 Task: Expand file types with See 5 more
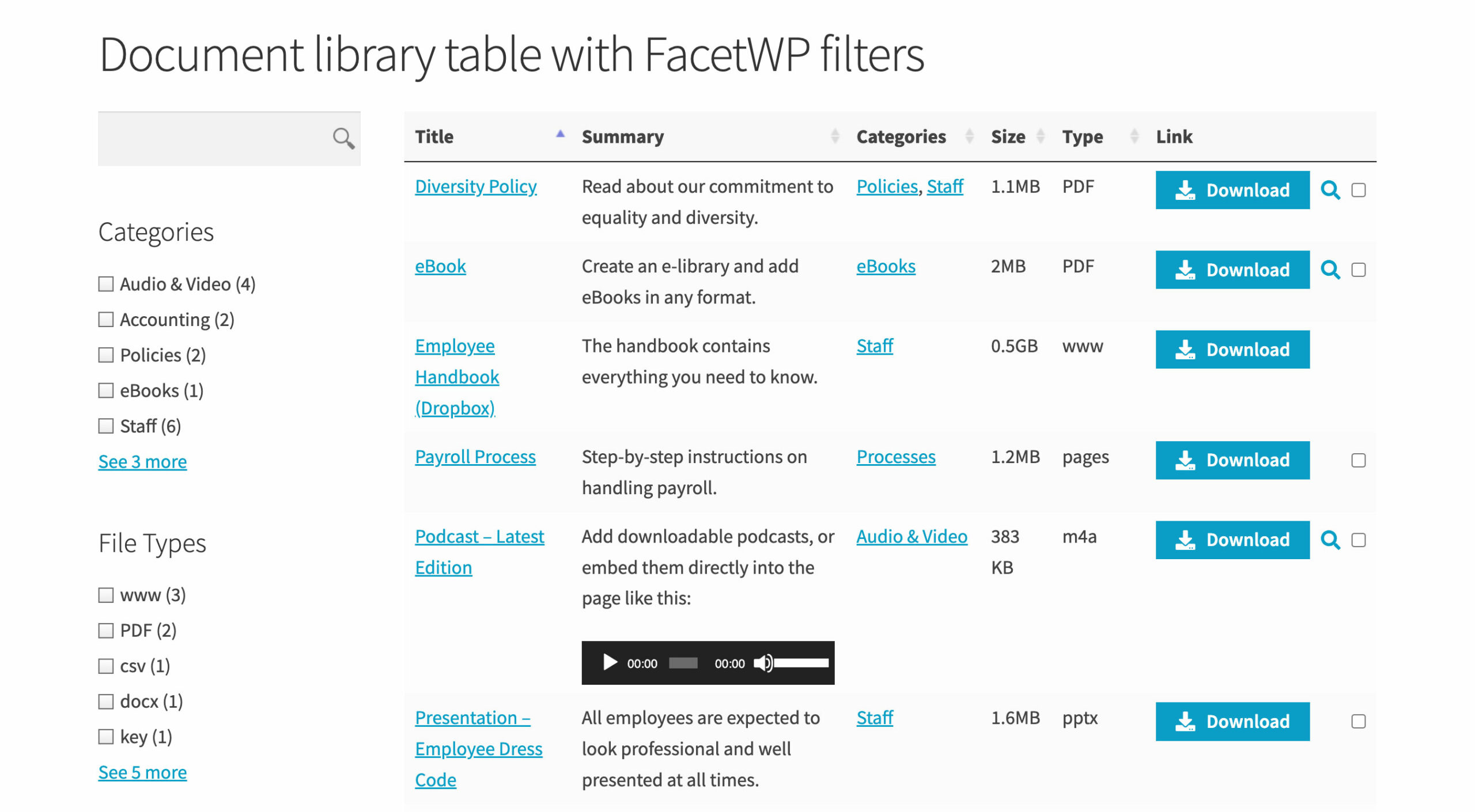142,773
